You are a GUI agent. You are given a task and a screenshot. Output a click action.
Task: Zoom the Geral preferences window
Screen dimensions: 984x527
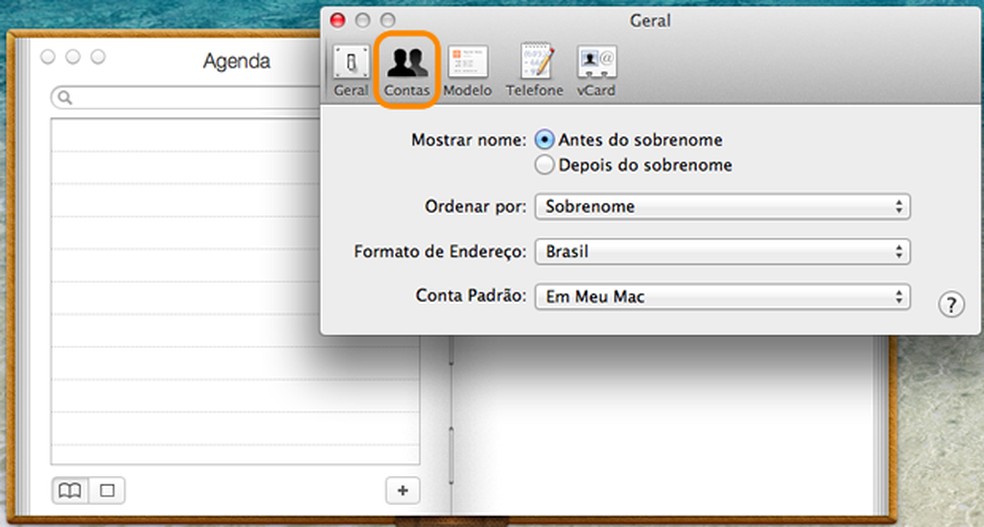click(x=388, y=20)
